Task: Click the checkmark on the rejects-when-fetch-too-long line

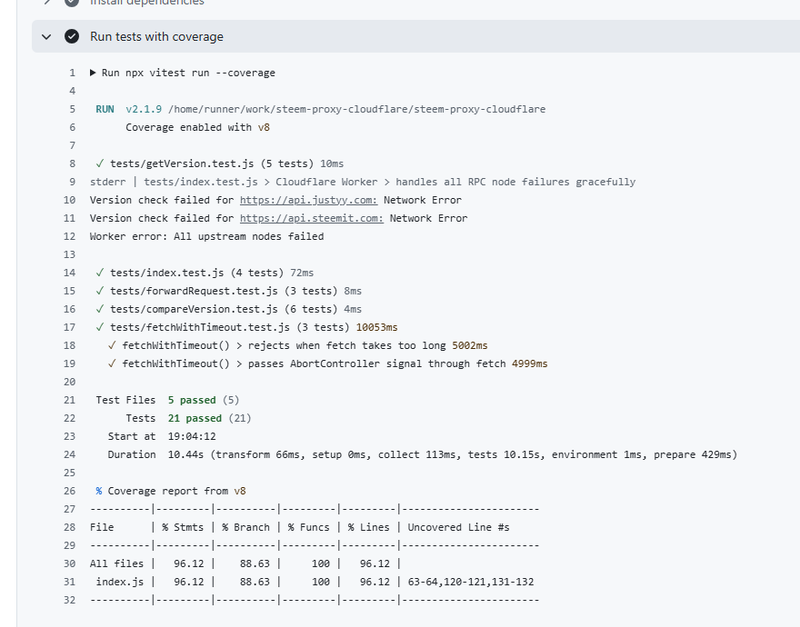Action: pos(112,345)
